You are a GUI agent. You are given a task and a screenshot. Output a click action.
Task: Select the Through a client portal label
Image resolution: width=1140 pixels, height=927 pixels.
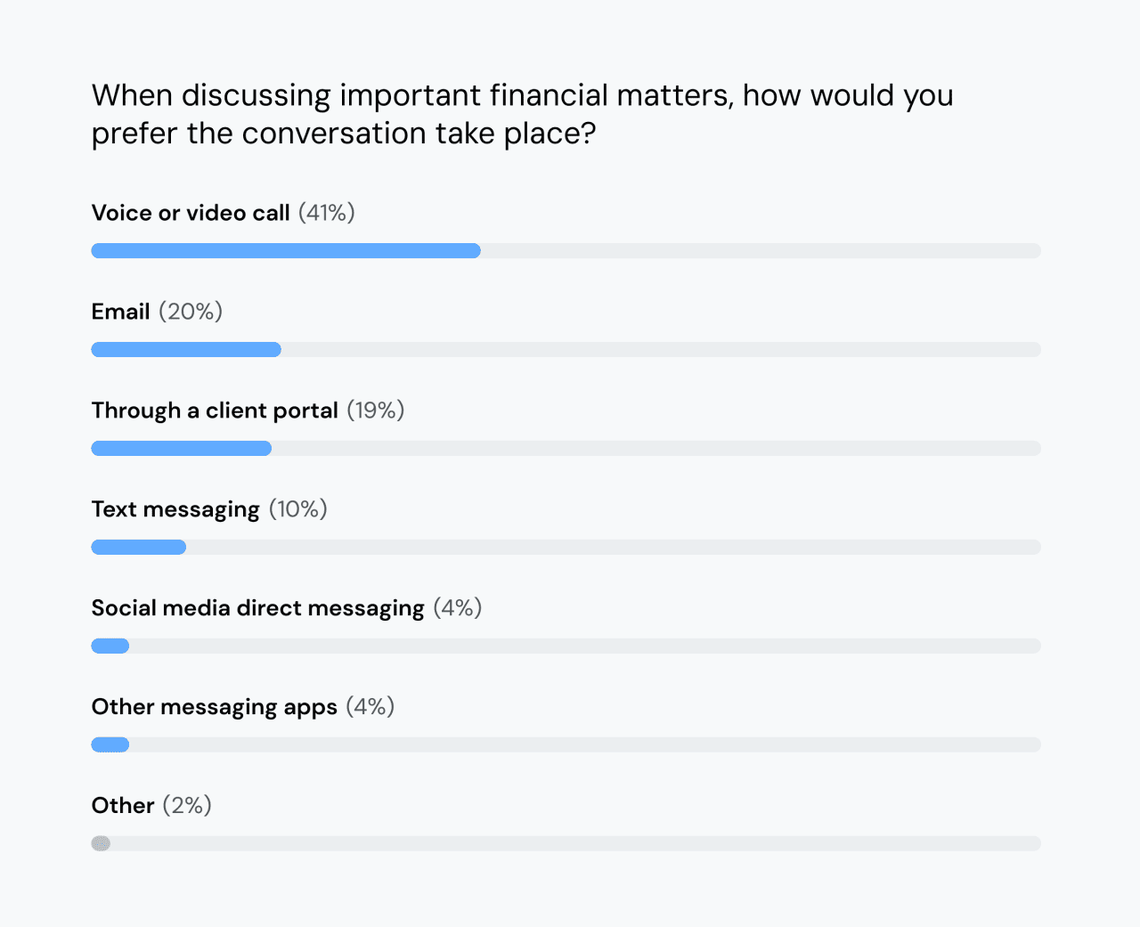(x=214, y=411)
